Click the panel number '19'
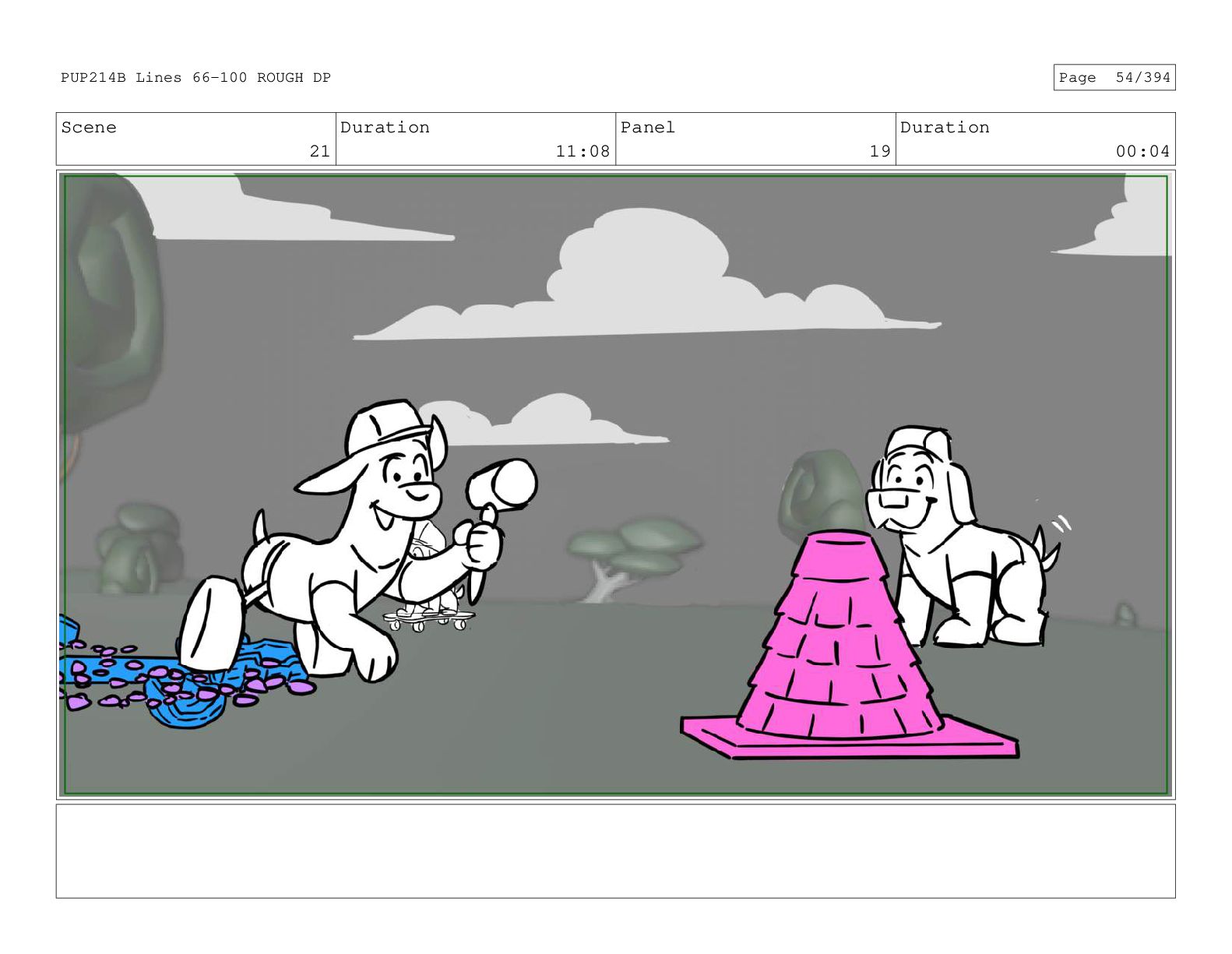 pos(880,151)
